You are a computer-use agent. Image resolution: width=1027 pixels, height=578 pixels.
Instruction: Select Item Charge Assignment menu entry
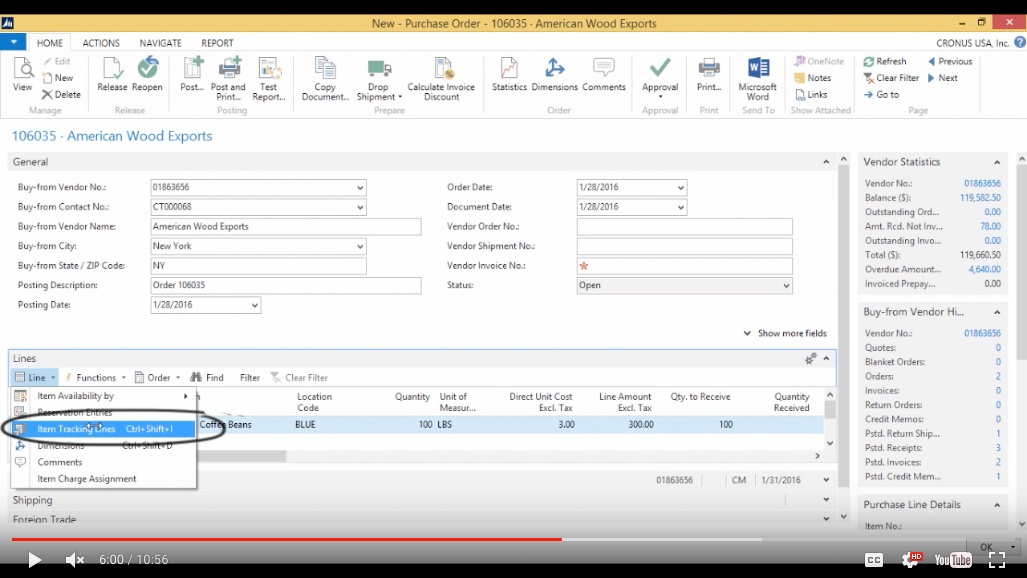pyautogui.click(x=103, y=478)
